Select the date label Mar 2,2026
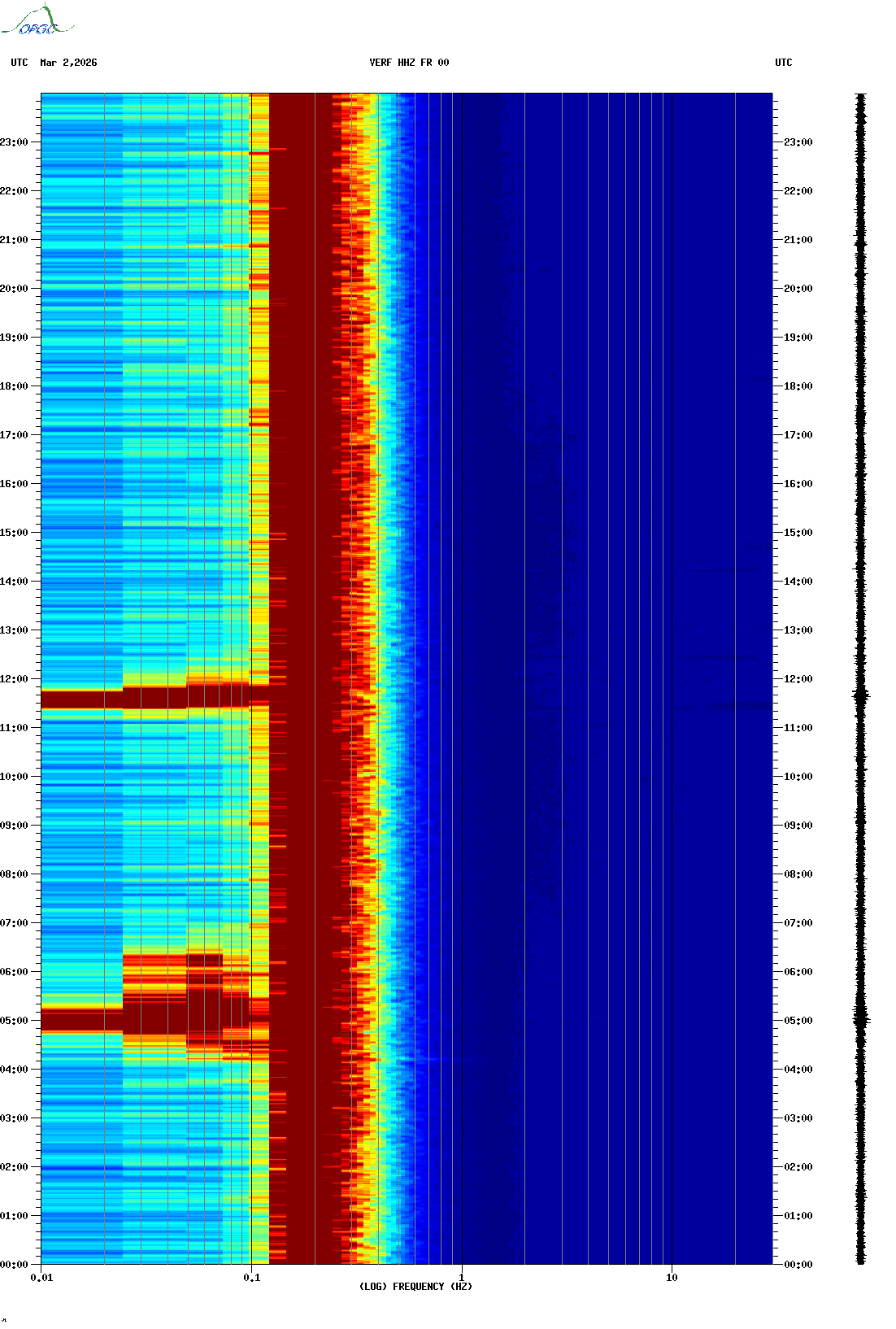Image resolution: width=896 pixels, height=1329 pixels. click(68, 63)
